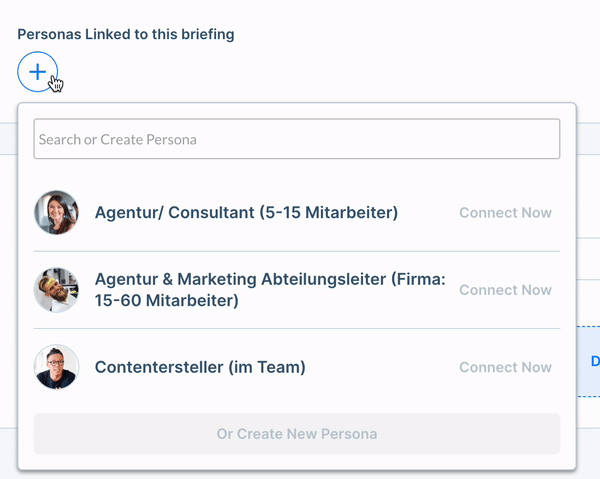Viewport: 600px width, 479px height.
Task: Select the Contentersteller (im Team) persona name
Action: (x=200, y=367)
